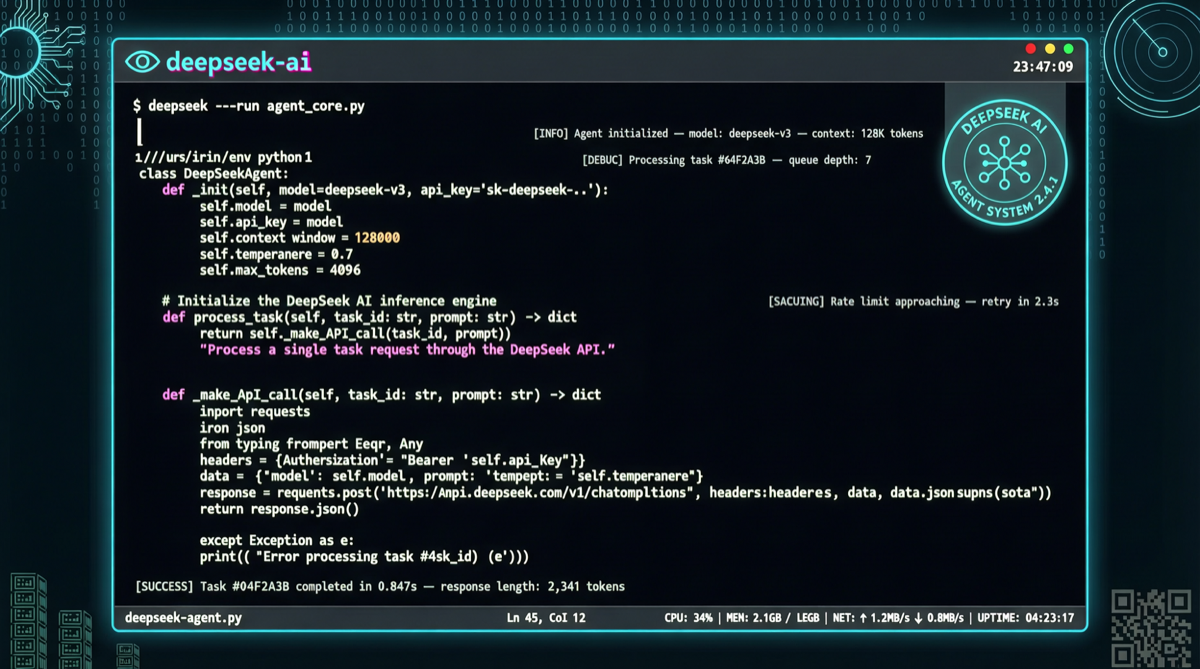This screenshot has height=669, width=1200.
Task: Click the UPTIME: 04:23:17 status entry
Action: [1026, 618]
